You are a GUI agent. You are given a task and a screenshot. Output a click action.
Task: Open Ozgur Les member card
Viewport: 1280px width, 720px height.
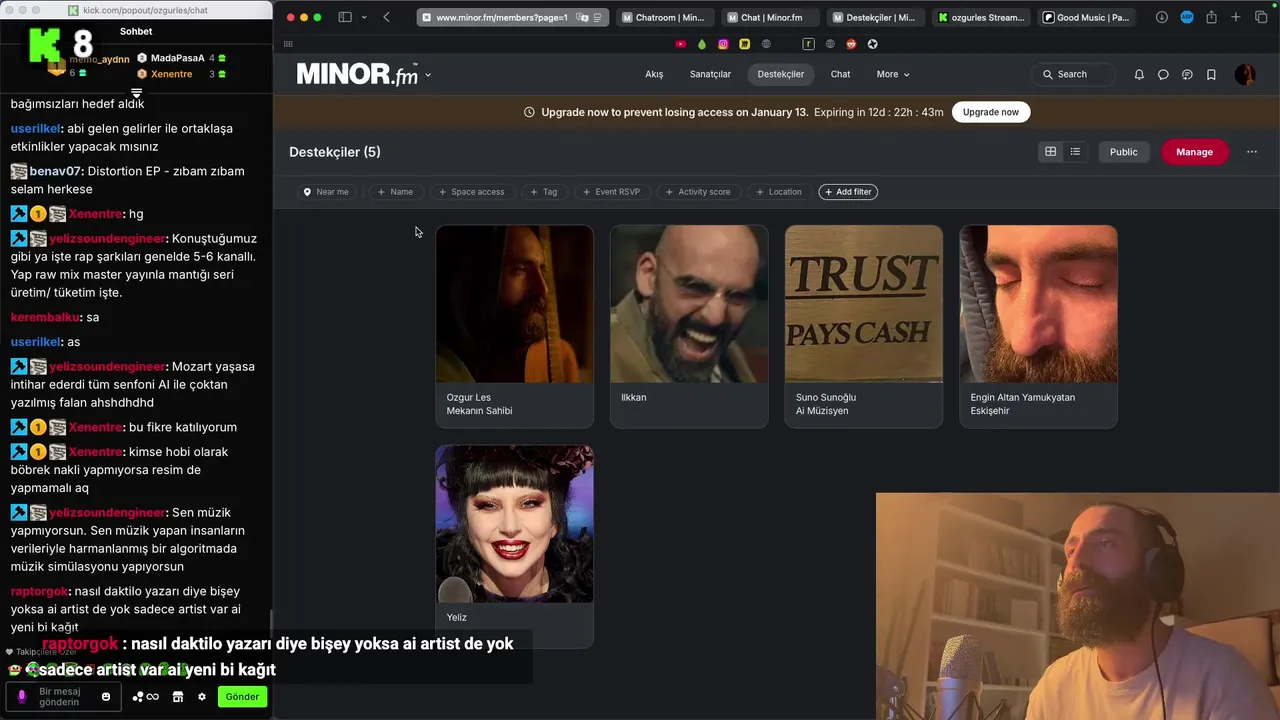(x=514, y=326)
